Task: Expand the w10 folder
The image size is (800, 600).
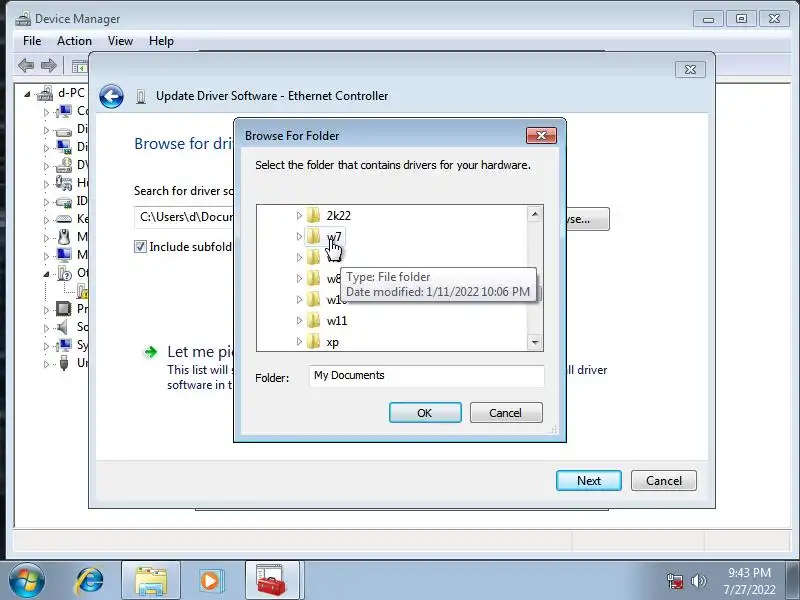Action: coord(299,299)
